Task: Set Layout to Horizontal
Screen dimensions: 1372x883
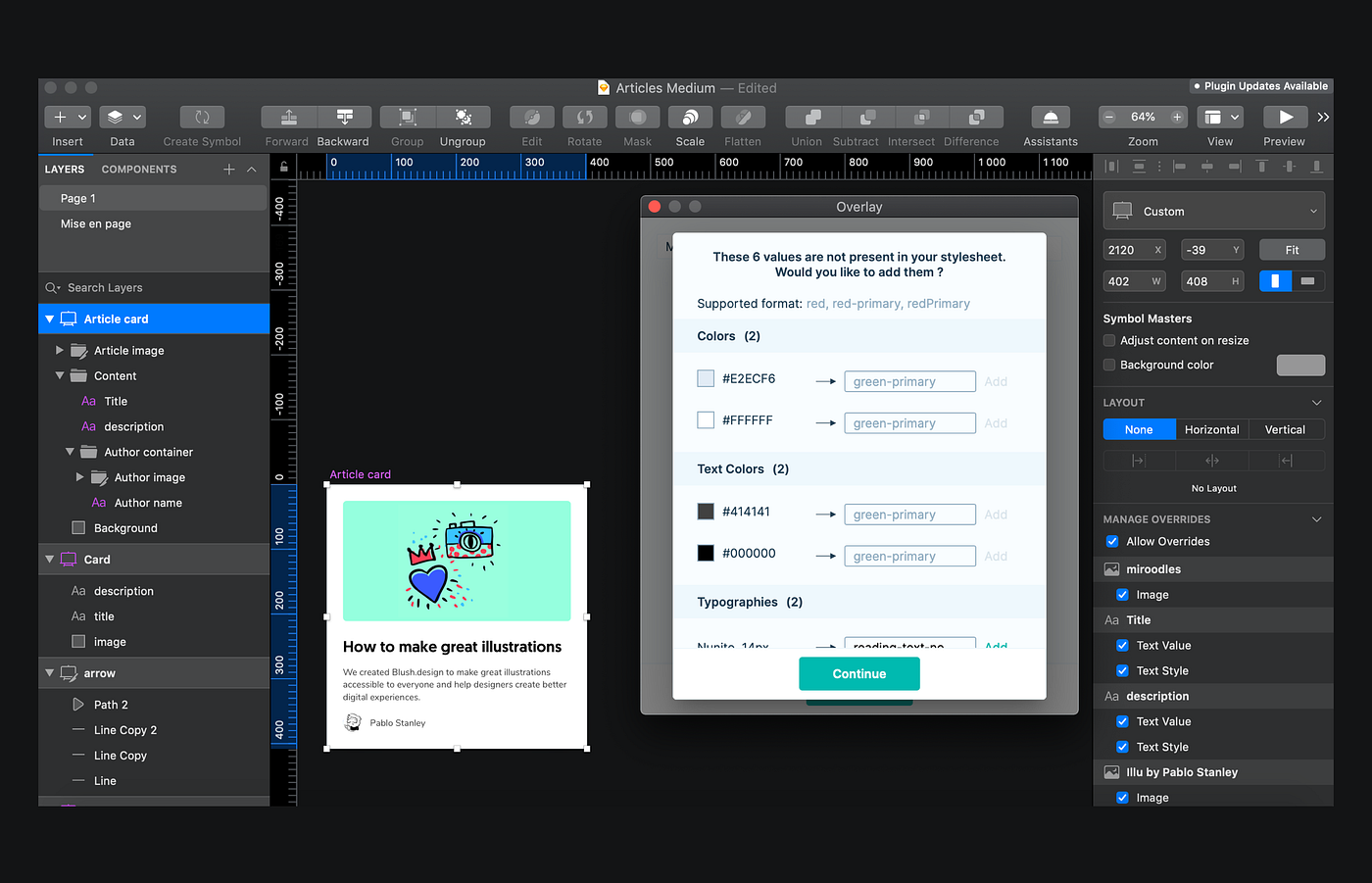Action: pyautogui.click(x=1212, y=429)
